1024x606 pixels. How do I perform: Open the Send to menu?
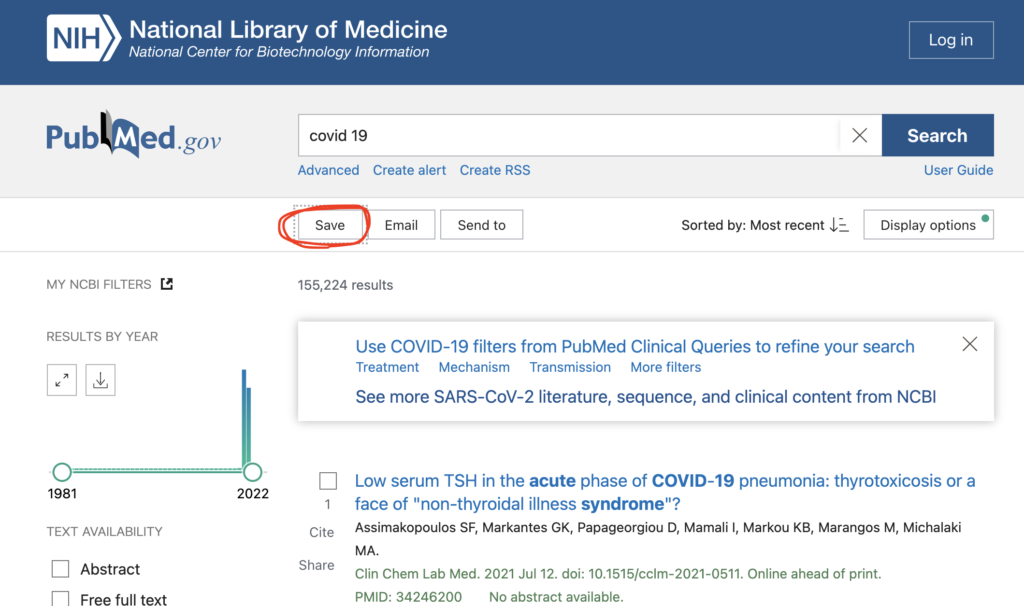(481, 225)
